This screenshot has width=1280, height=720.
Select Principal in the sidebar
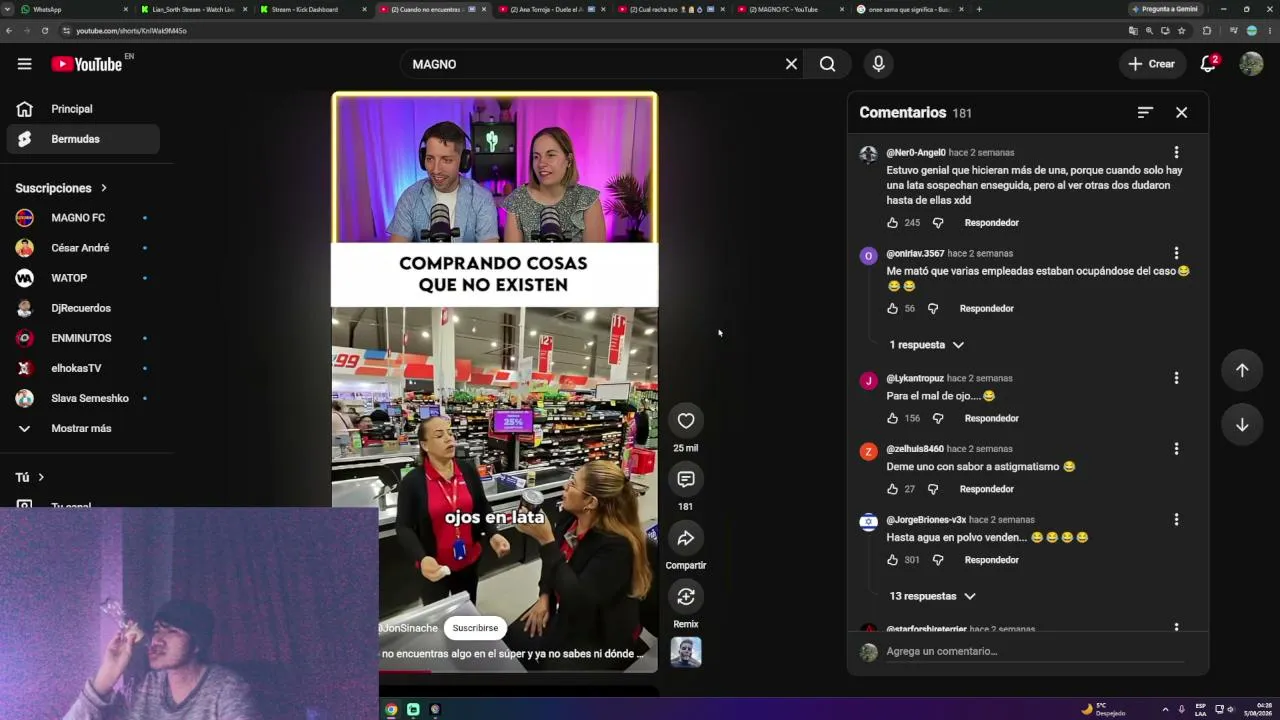[83, 109]
